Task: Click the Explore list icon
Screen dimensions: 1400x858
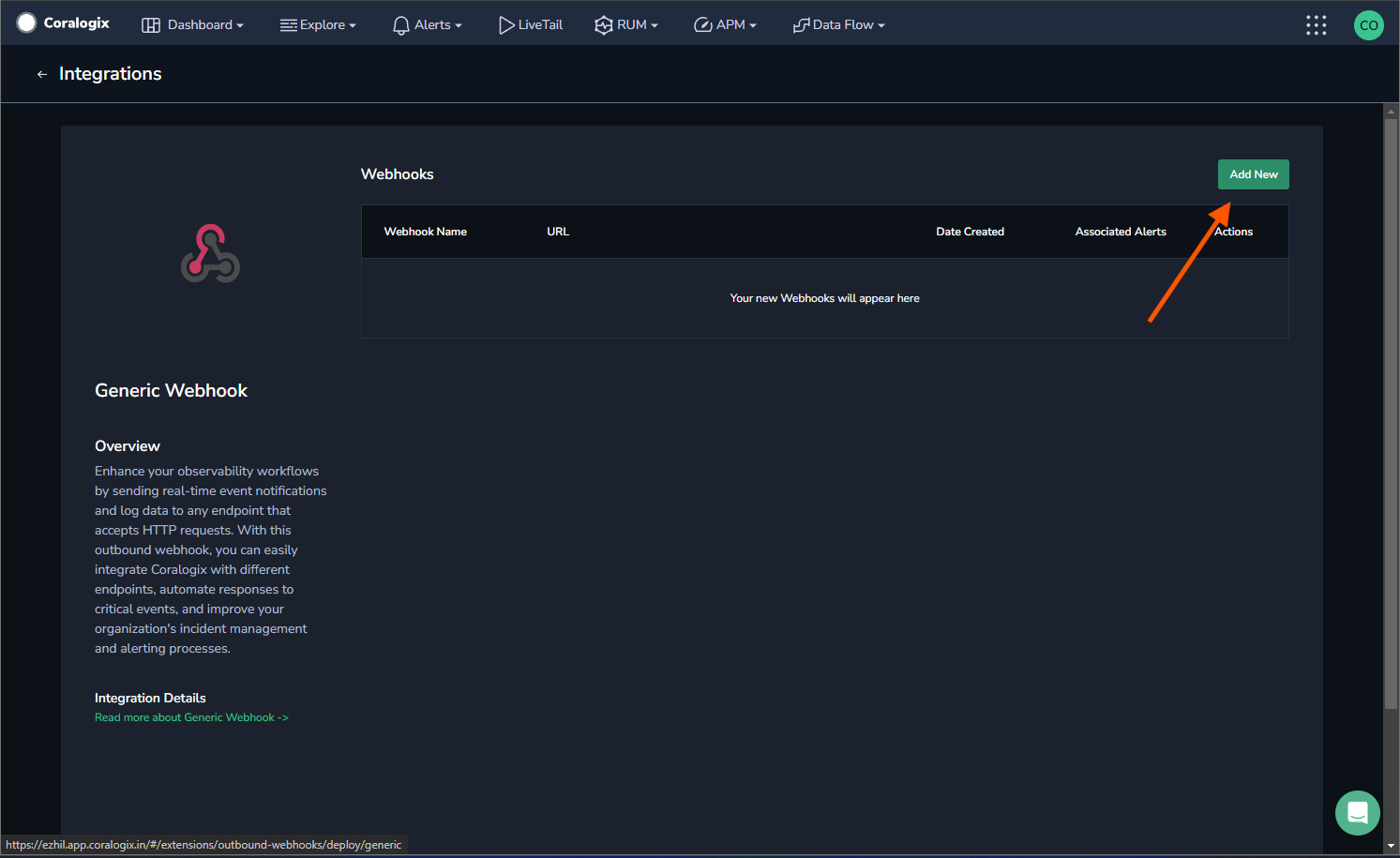Action: 288,25
